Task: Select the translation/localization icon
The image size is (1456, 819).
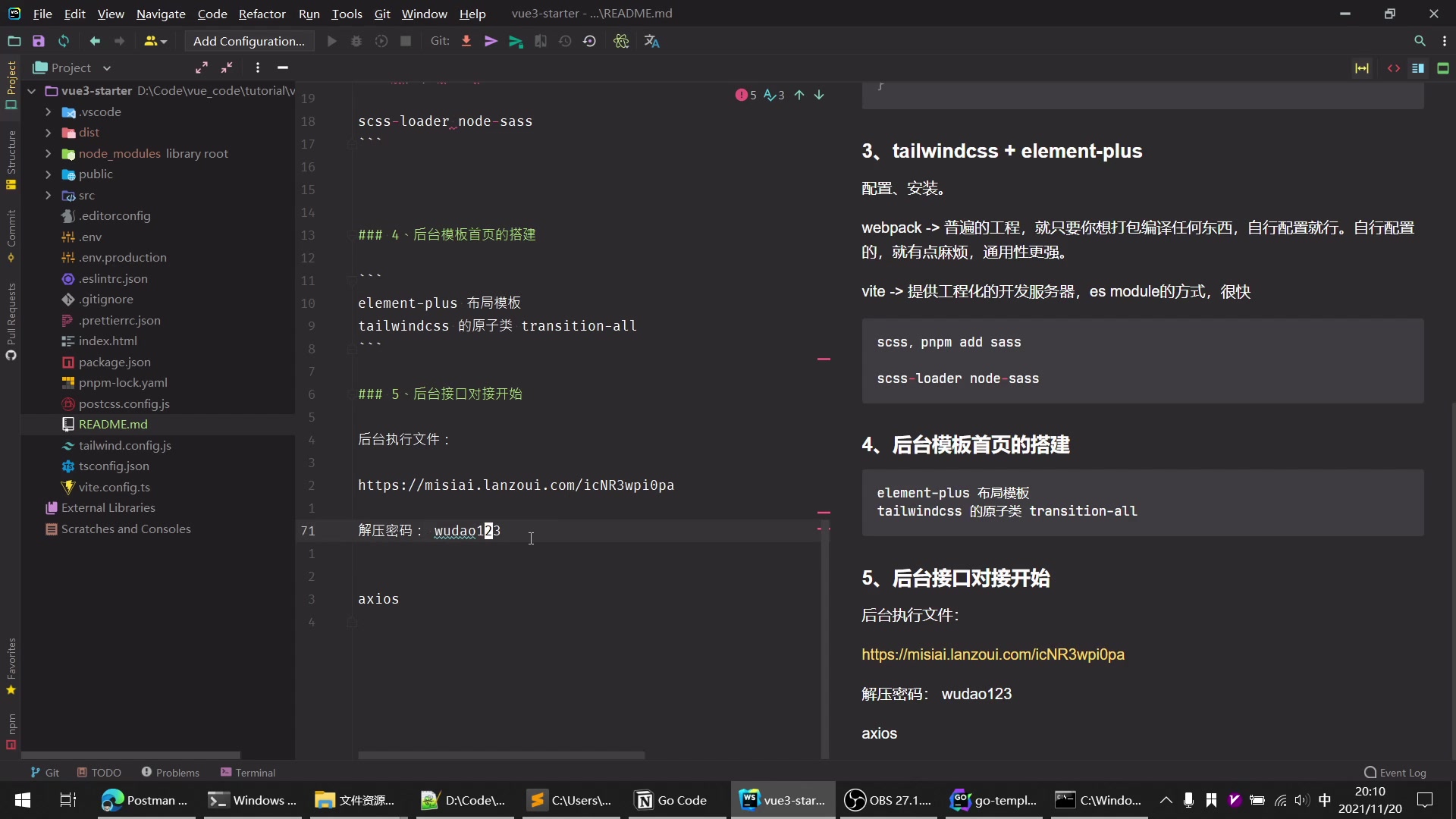Action: click(650, 41)
